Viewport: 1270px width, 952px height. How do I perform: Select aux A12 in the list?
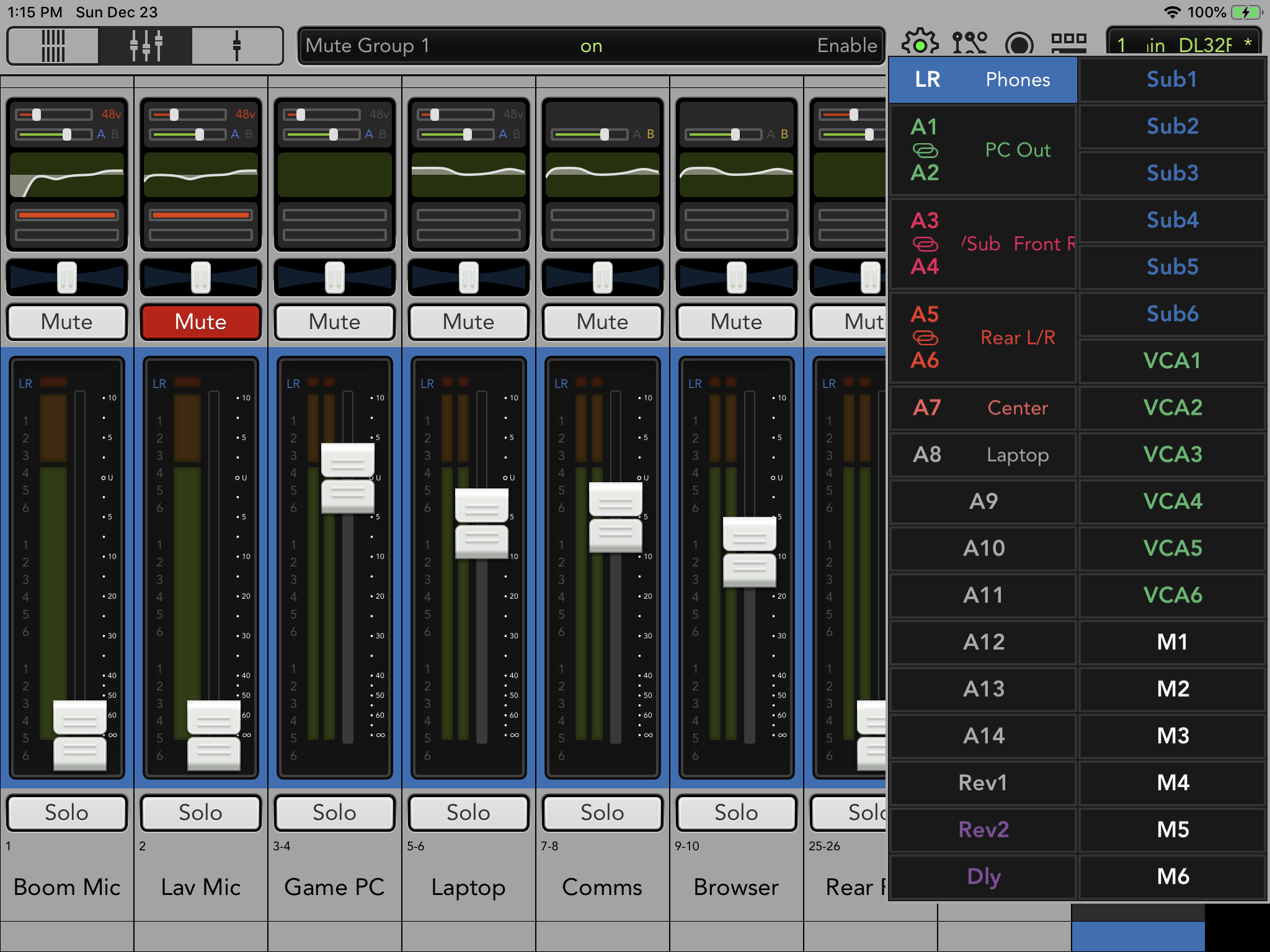click(983, 642)
